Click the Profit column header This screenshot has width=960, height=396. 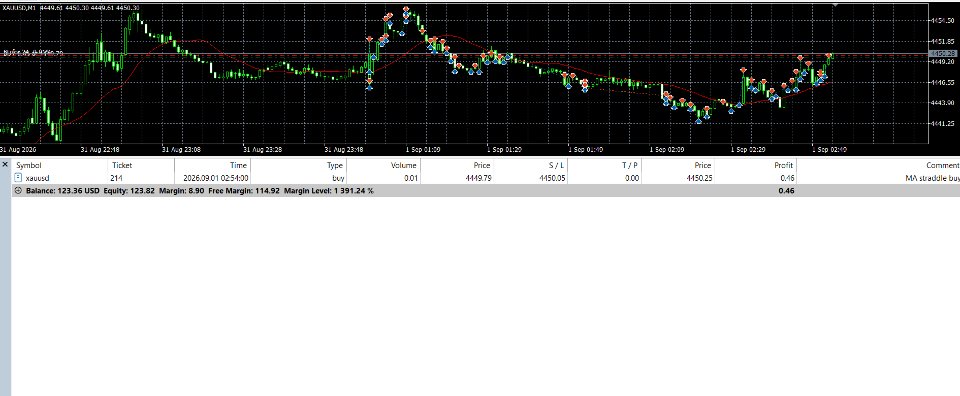(783, 165)
